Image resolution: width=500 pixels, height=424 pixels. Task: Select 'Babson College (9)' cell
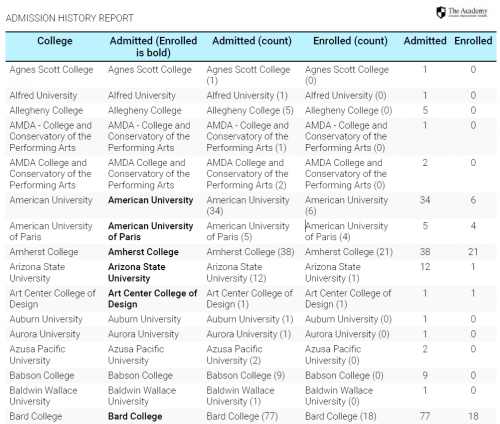coord(246,376)
